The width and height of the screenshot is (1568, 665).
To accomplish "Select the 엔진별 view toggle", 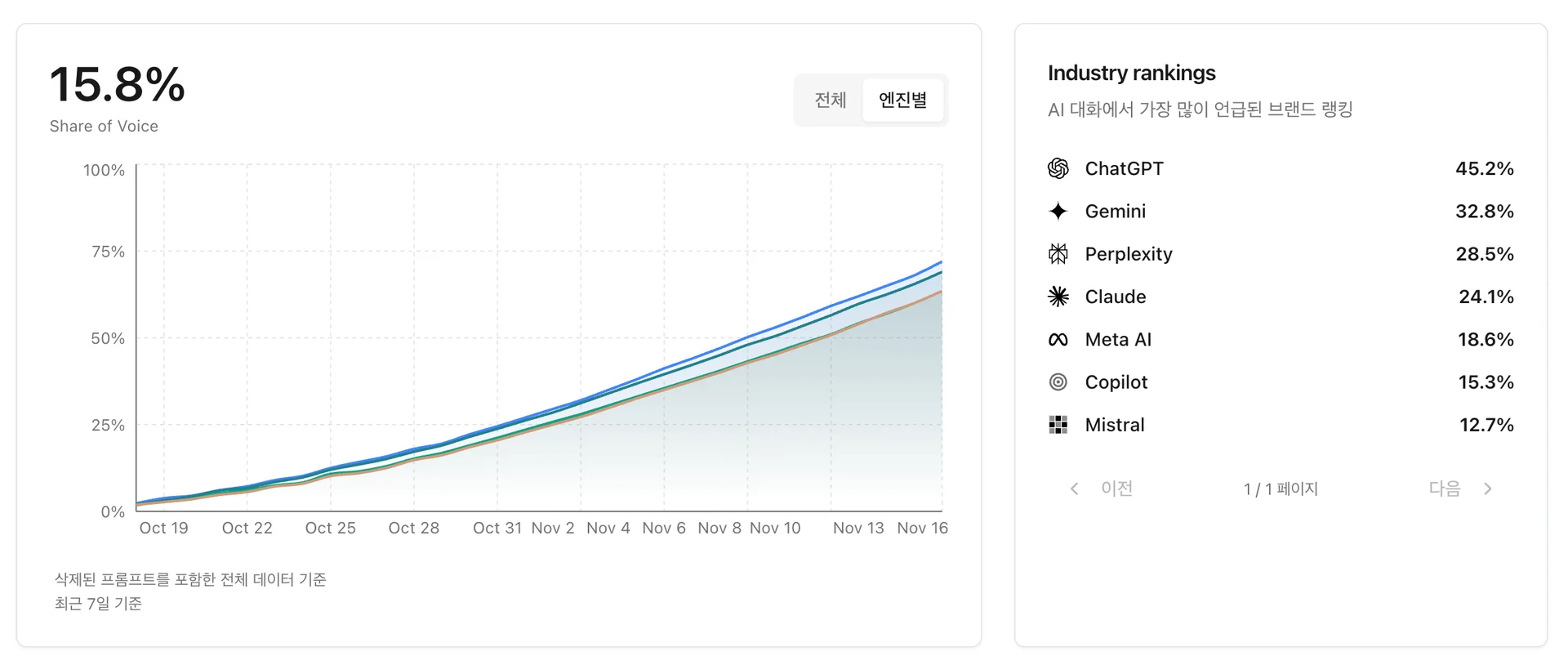I will [x=902, y=100].
